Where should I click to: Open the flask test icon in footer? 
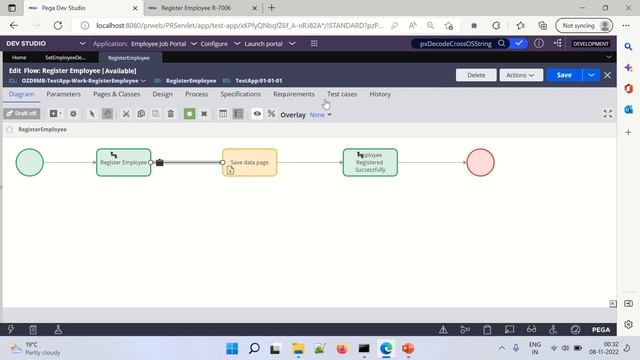[58, 329]
